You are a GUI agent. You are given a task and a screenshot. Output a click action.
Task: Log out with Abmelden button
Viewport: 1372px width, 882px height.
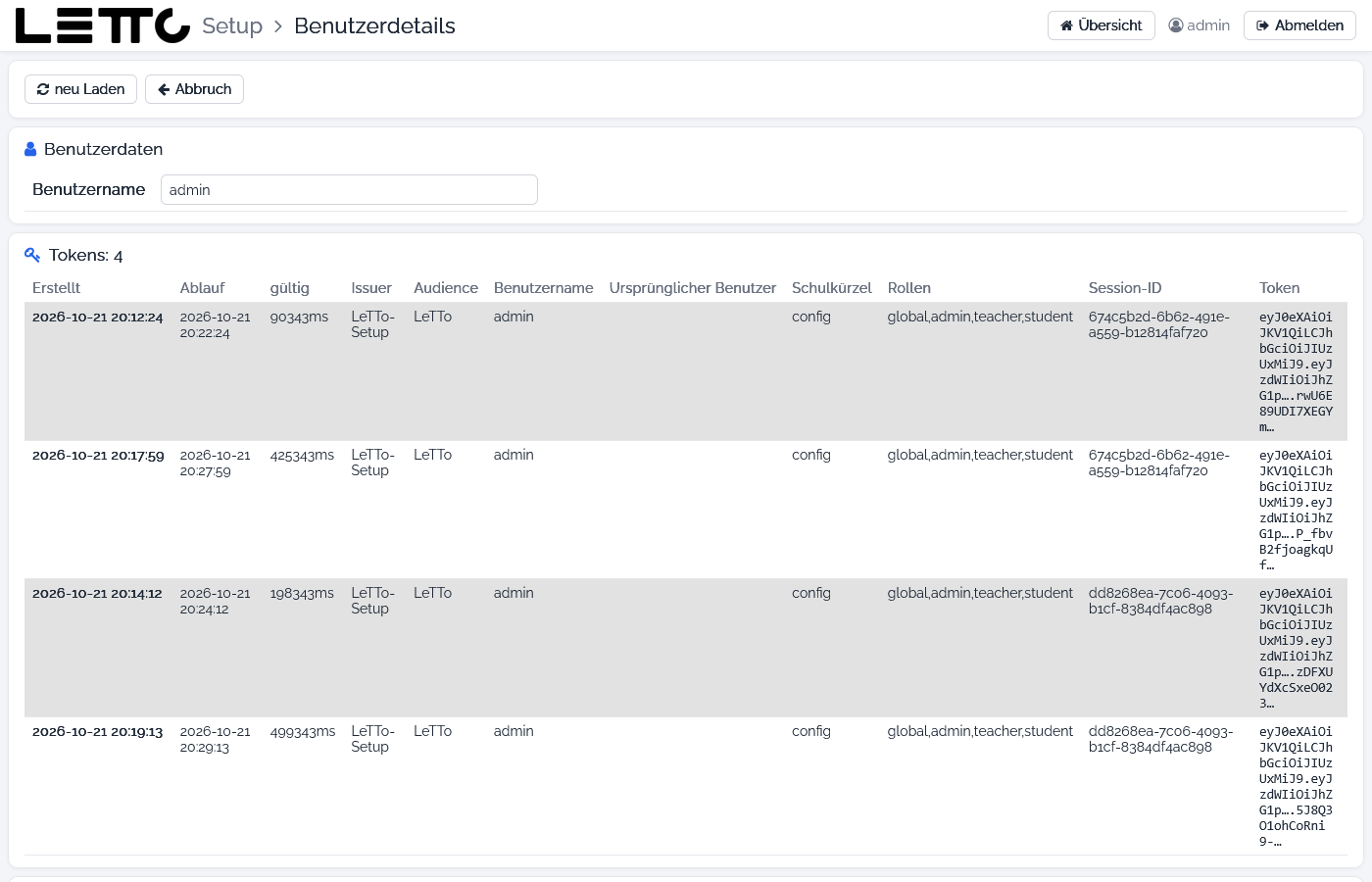(1299, 25)
